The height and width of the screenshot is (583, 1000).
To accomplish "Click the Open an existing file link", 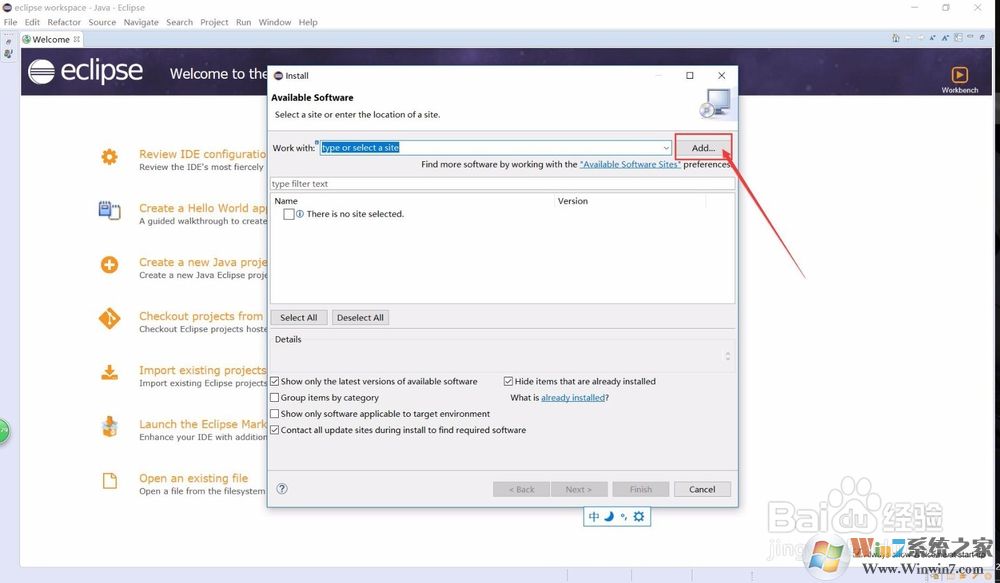I will coord(193,478).
